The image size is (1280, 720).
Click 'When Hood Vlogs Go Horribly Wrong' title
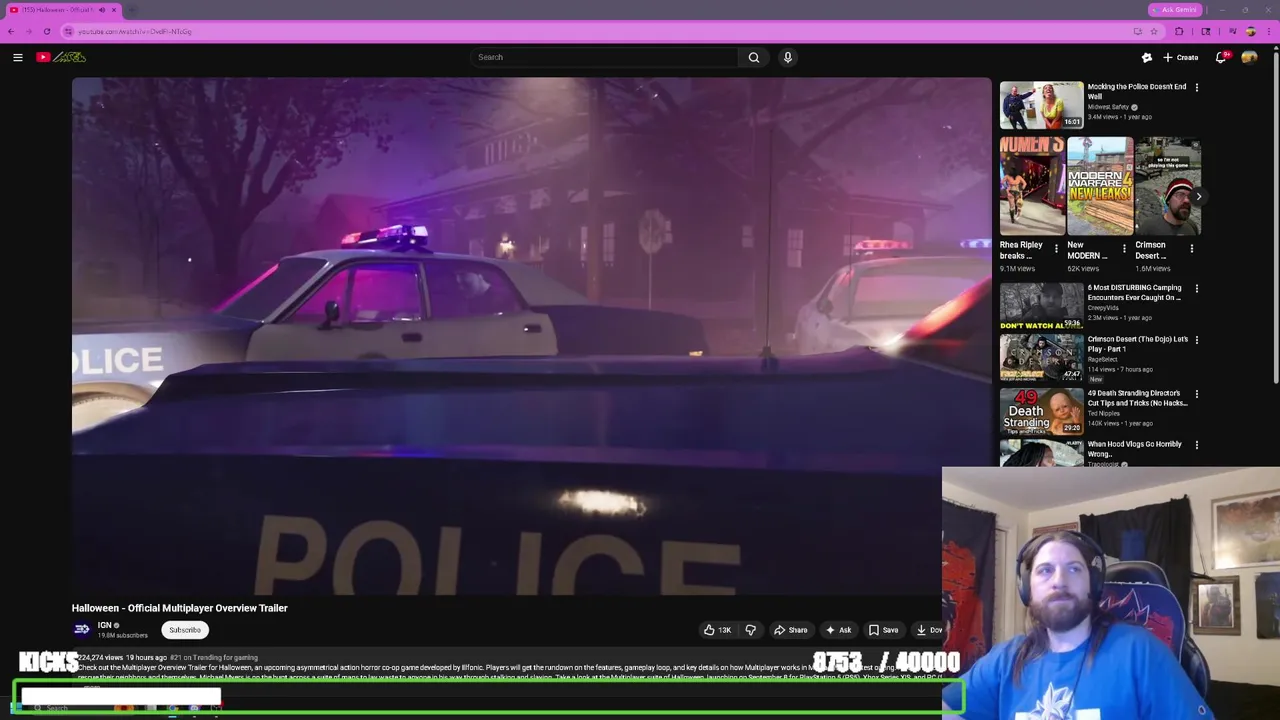click(1134, 449)
